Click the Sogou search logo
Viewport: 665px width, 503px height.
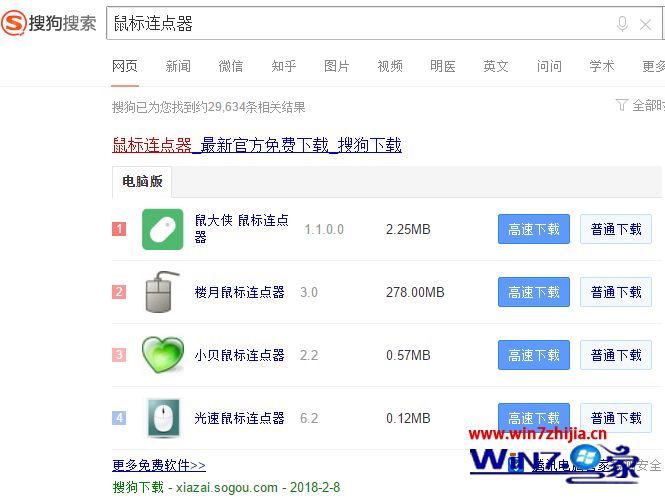(x=49, y=23)
